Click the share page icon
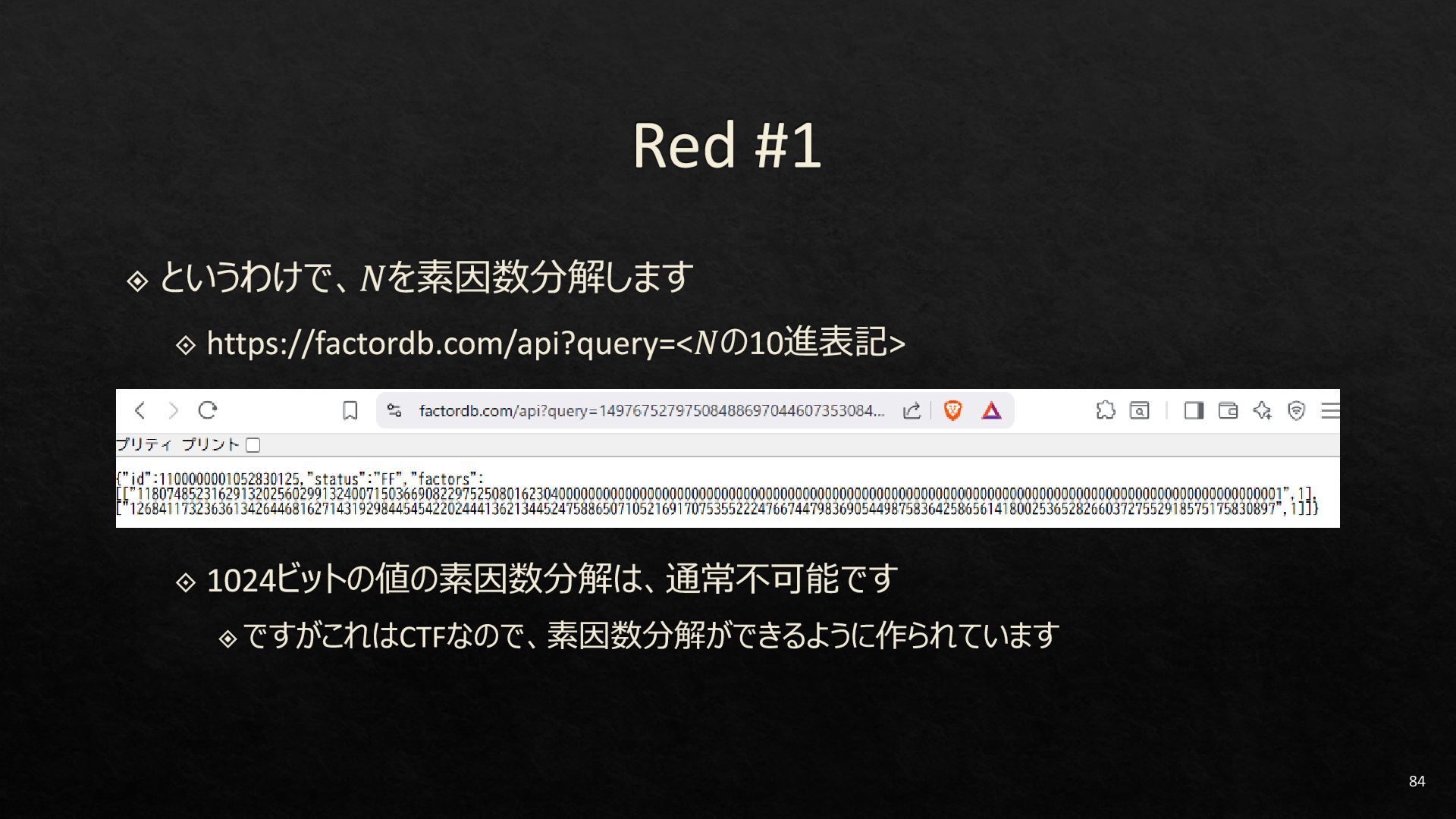The width and height of the screenshot is (1456, 819). point(912,410)
